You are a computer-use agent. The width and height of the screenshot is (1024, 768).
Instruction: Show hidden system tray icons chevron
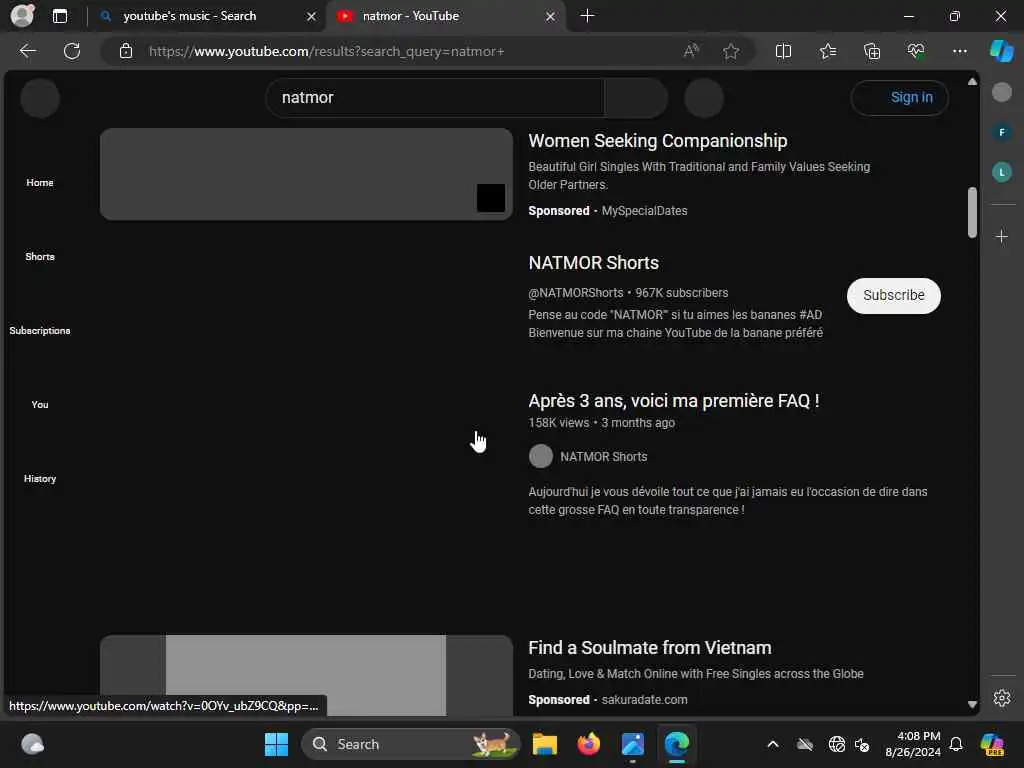pyautogui.click(x=773, y=744)
